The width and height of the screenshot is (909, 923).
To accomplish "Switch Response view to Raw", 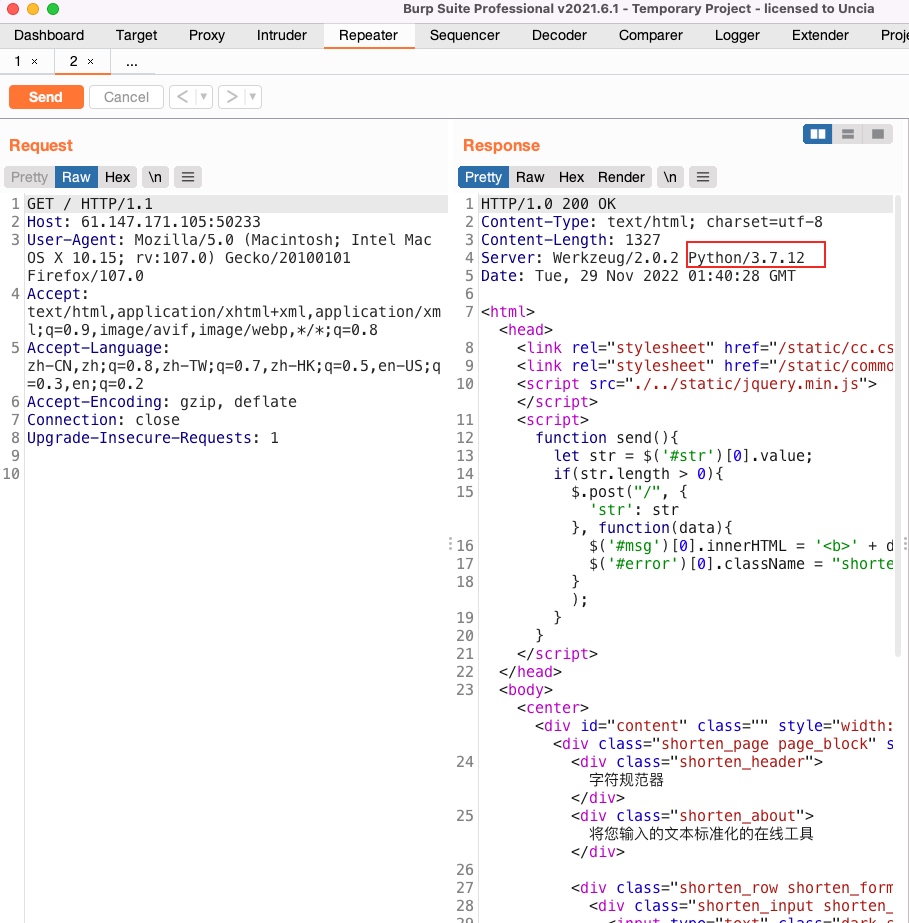I will point(530,177).
